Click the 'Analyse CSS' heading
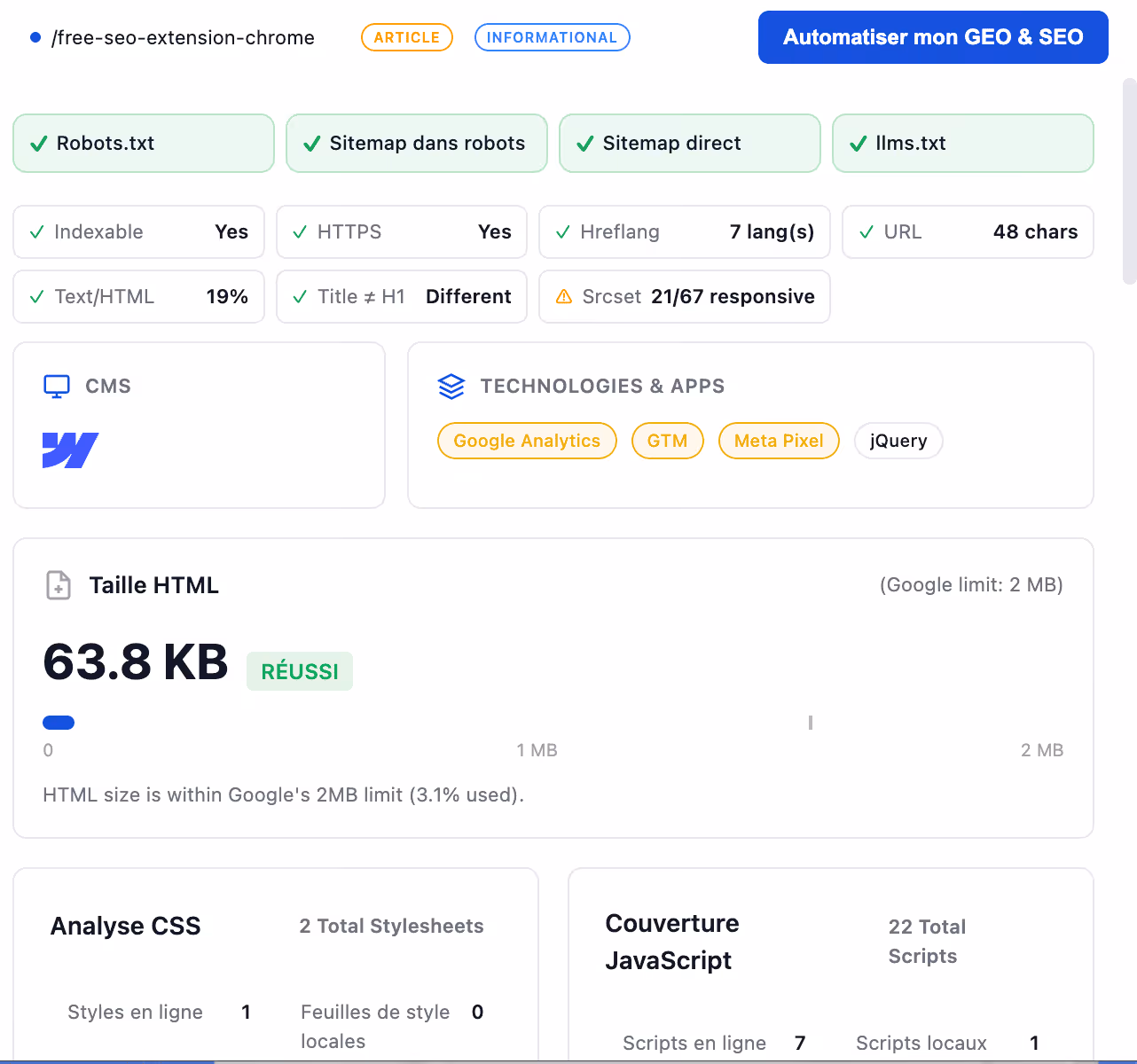The width and height of the screenshot is (1137, 1064). (x=126, y=927)
